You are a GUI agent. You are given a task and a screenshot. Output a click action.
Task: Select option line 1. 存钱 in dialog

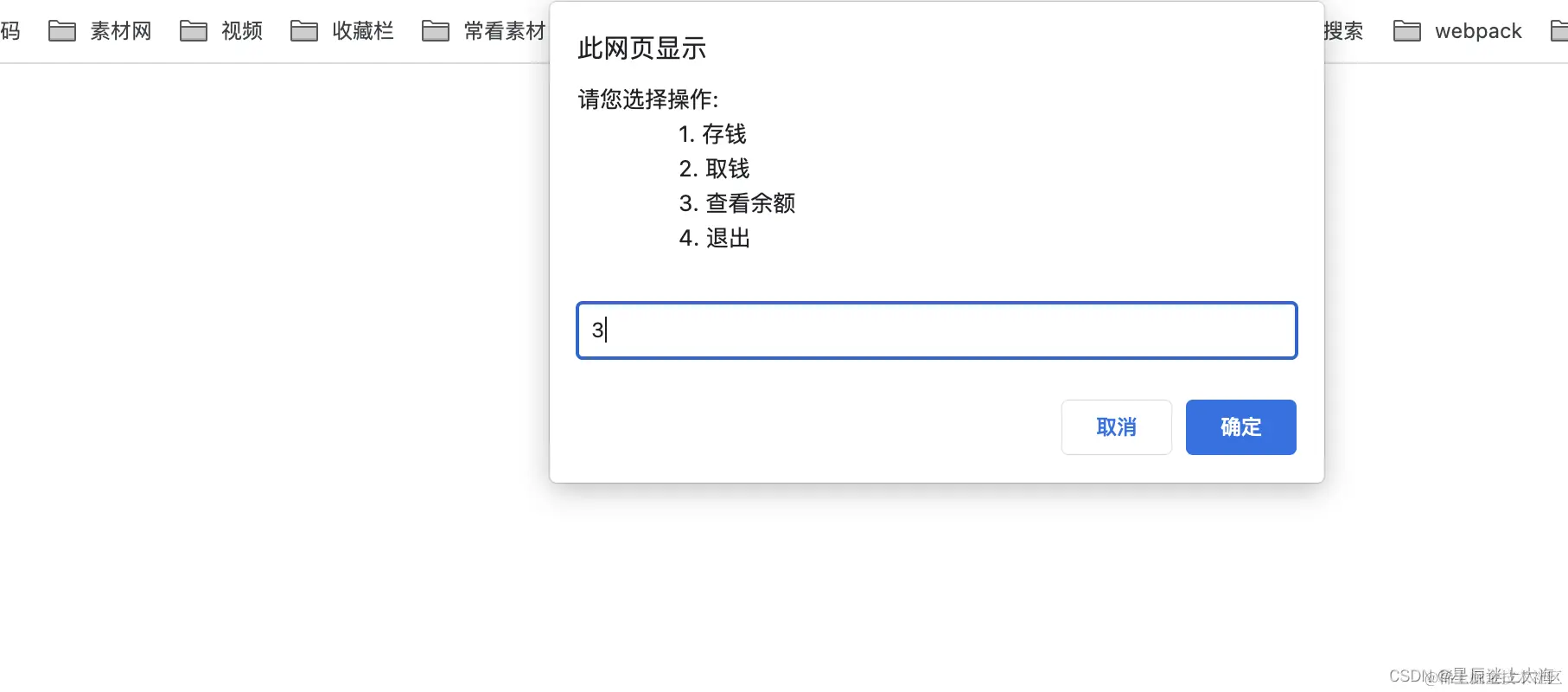[x=712, y=134]
